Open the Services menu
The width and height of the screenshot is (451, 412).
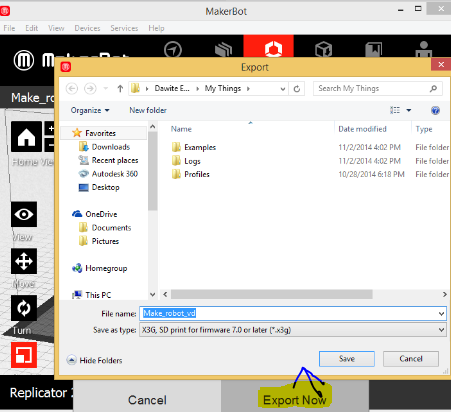click(x=124, y=28)
